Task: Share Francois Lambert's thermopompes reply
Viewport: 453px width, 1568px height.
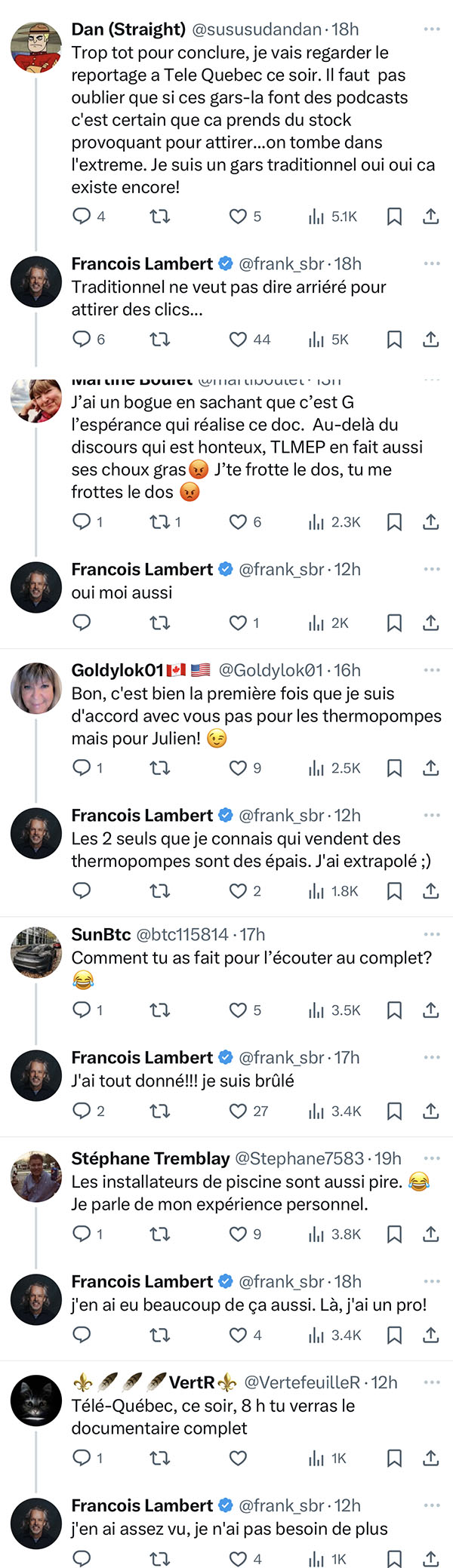Action: [431, 891]
